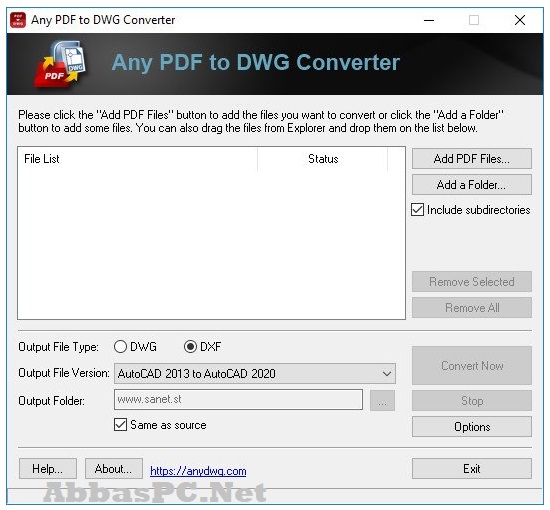Image resolution: width=550 pixels, height=510 pixels.
Task: Click the Output File Type label
Action: pyautogui.click(x=58, y=347)
